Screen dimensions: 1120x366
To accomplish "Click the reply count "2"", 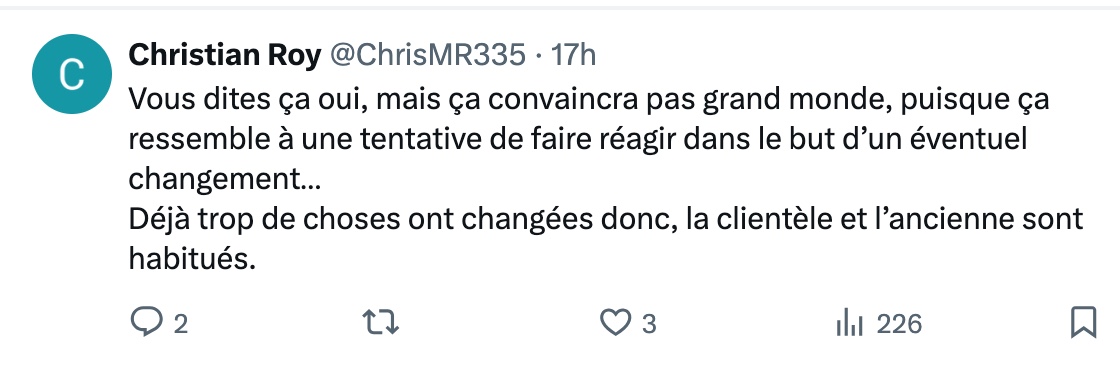I will coord(181,325).
